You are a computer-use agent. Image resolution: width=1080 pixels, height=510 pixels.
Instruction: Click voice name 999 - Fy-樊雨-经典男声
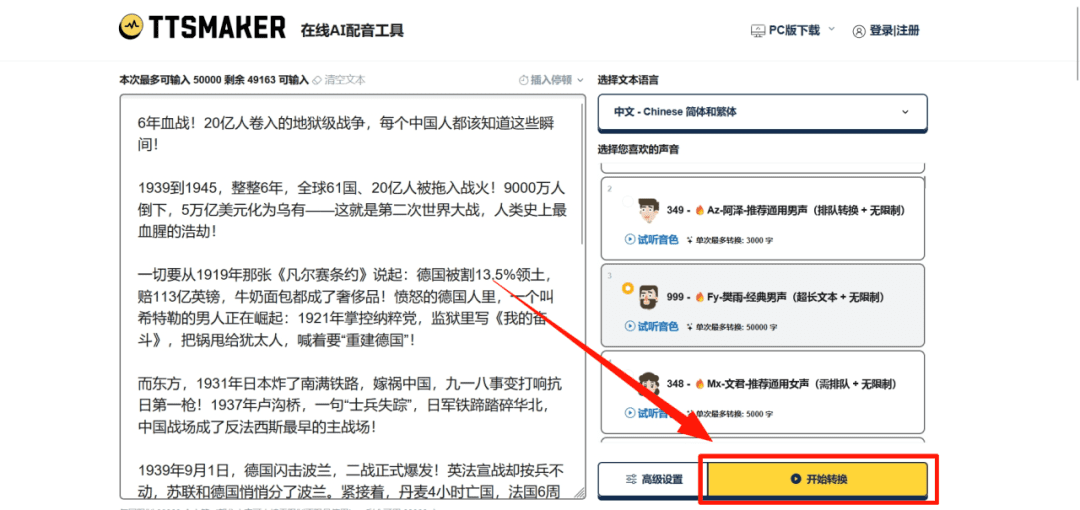click(775, 297)
